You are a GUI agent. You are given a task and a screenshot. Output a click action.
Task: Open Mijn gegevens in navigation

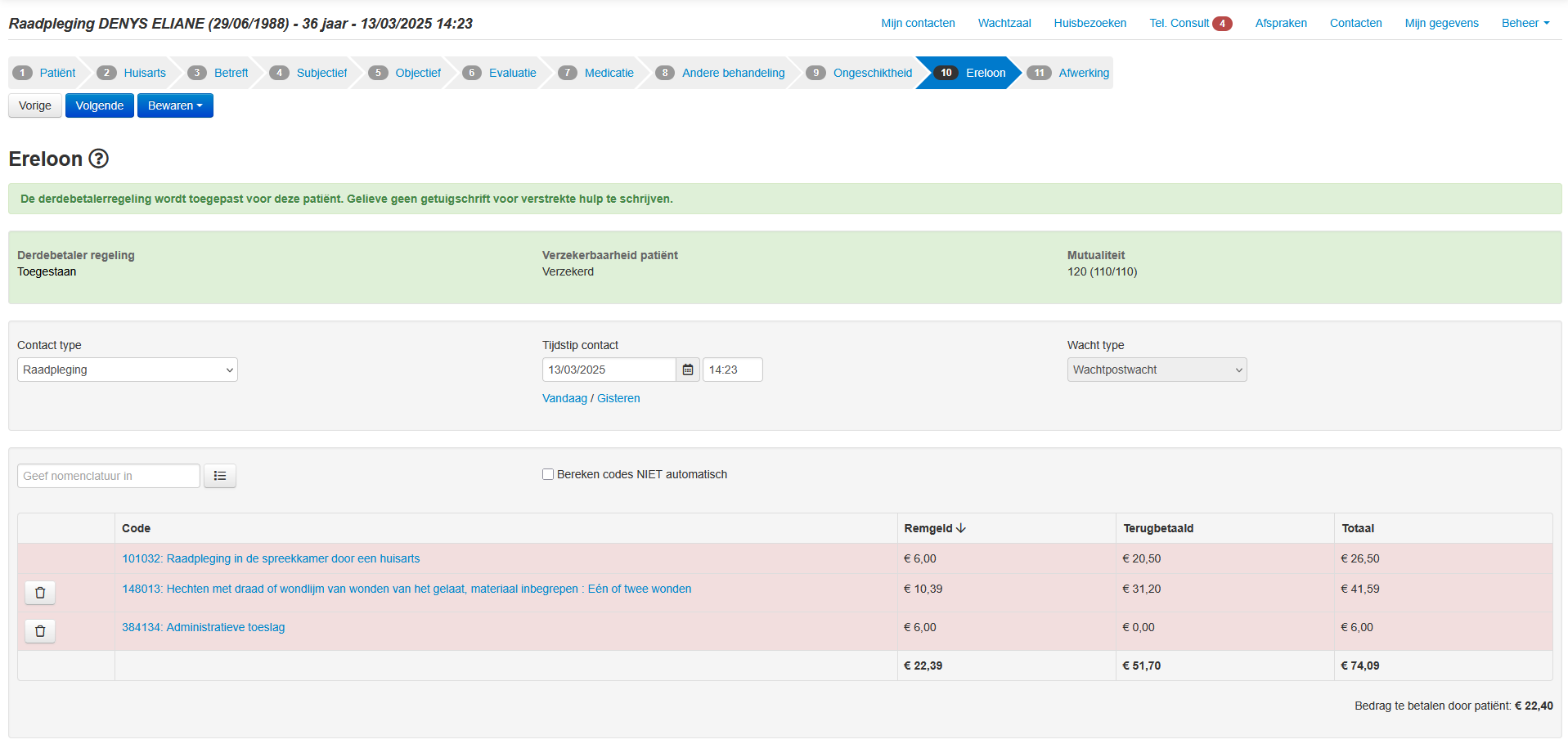[1441, 23]
